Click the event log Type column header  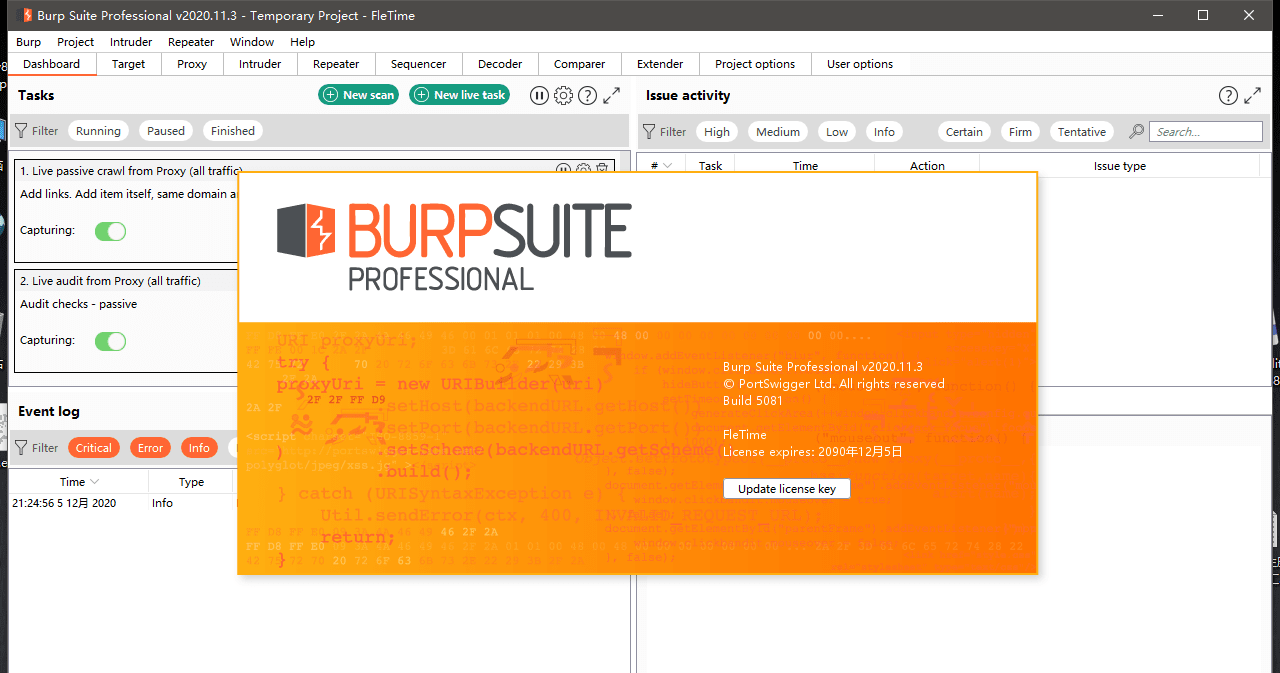[x=191, y=482]
